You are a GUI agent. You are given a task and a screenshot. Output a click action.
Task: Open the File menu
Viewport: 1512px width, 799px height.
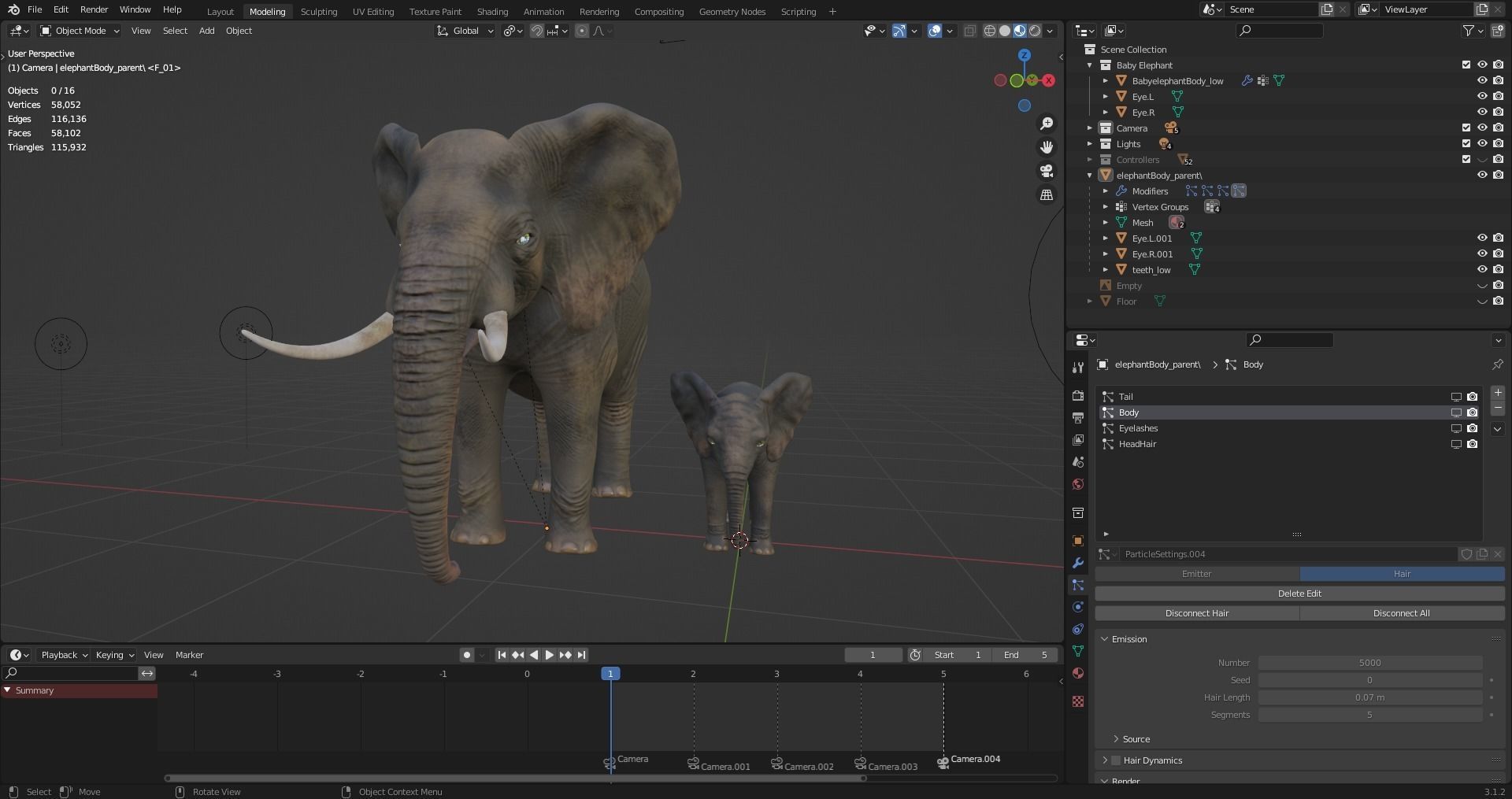(35, 9)
